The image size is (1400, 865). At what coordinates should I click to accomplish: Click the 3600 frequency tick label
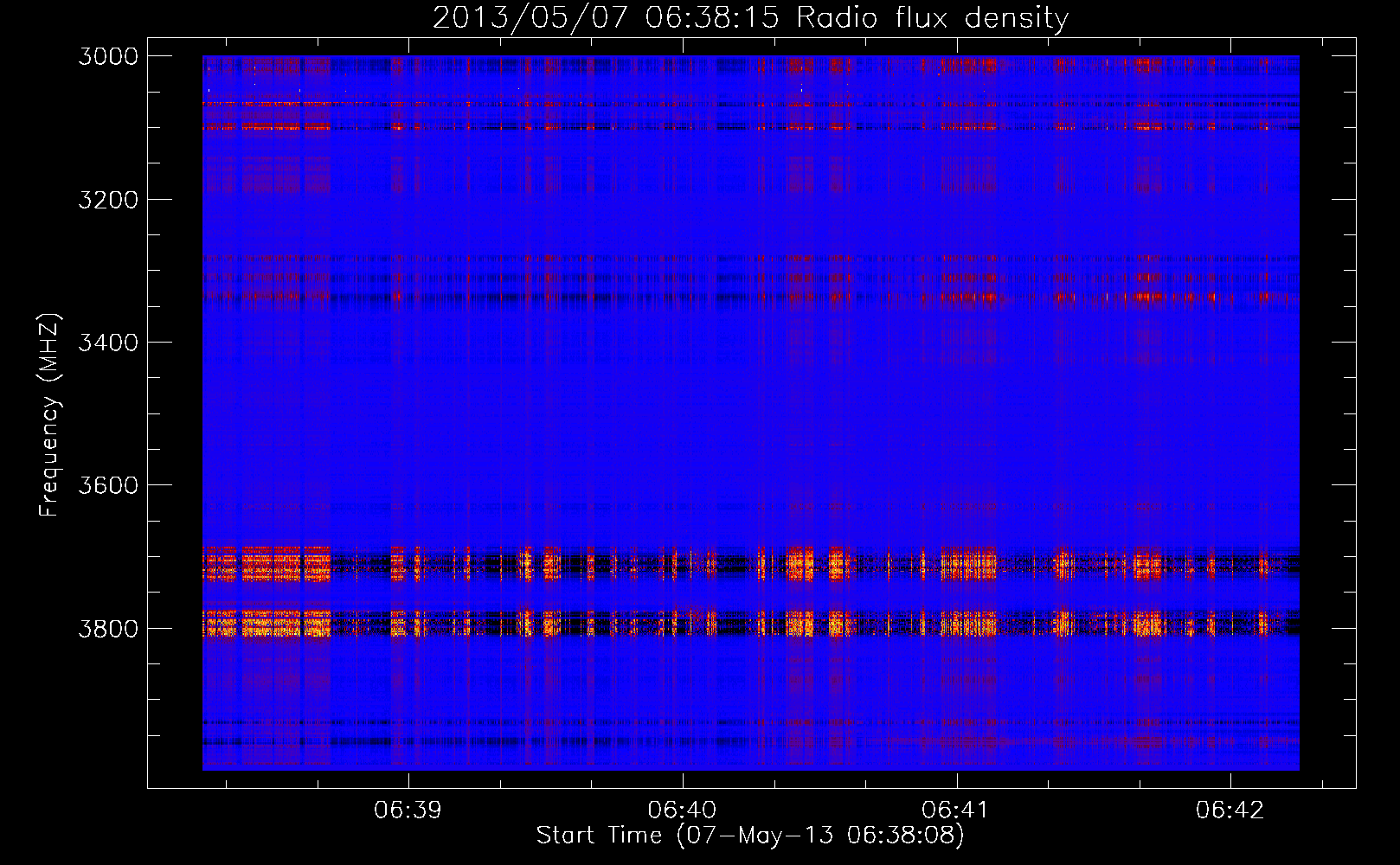pos(108,485)
